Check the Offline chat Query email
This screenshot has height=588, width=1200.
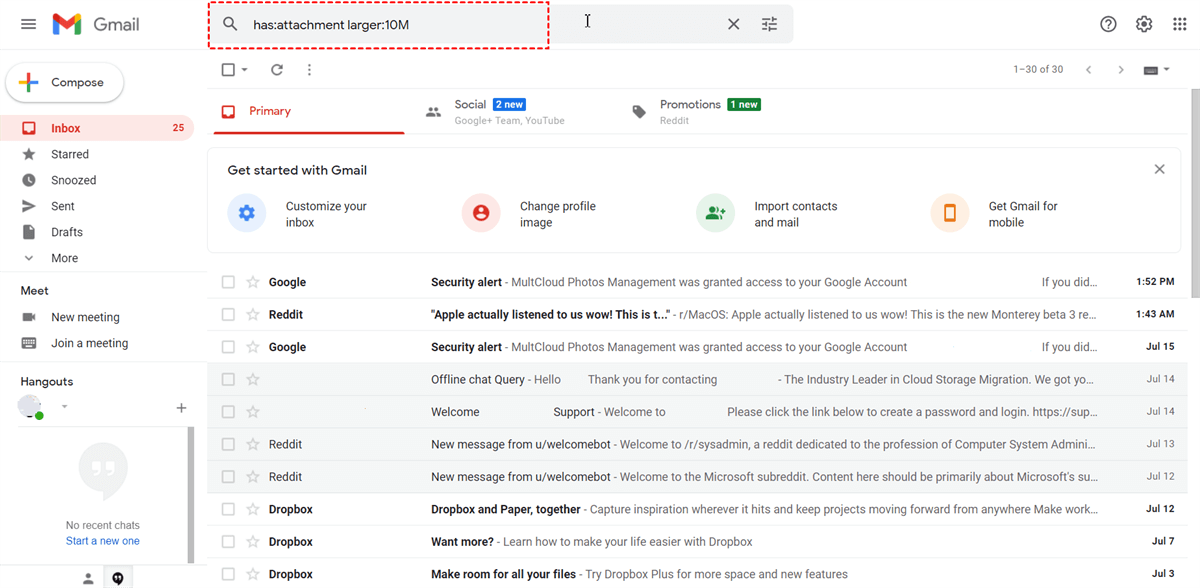coord(228,379)
